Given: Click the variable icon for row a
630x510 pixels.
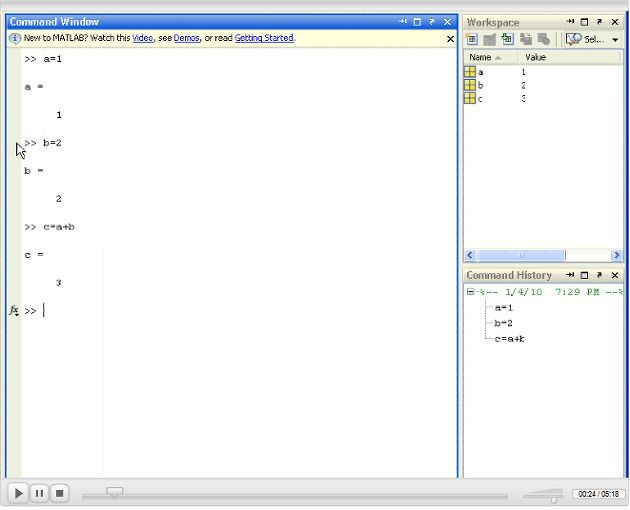Looking at the screenshot, I should pyautogui.click(x=470, y=72).
